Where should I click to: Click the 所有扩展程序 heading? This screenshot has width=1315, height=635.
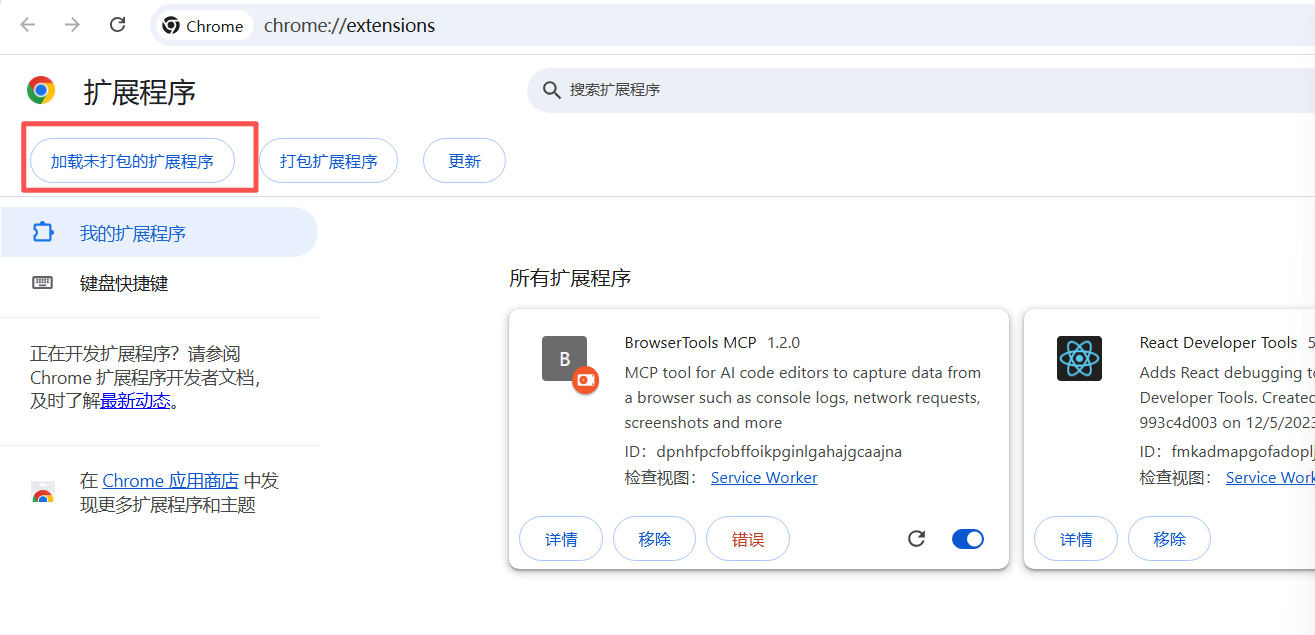click(x=570, y=278)
